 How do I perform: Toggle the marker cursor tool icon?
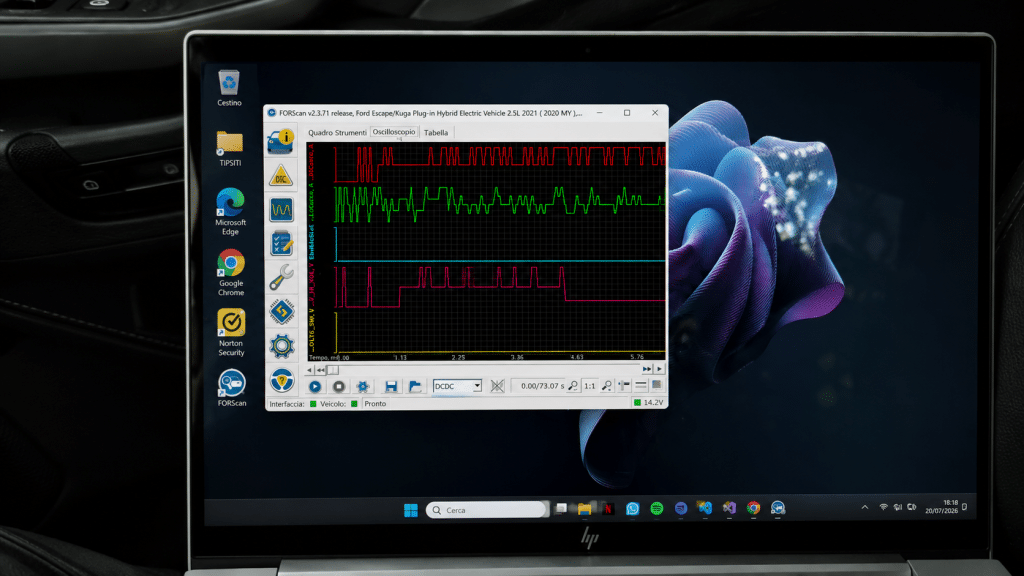click(x=624, y=386)
